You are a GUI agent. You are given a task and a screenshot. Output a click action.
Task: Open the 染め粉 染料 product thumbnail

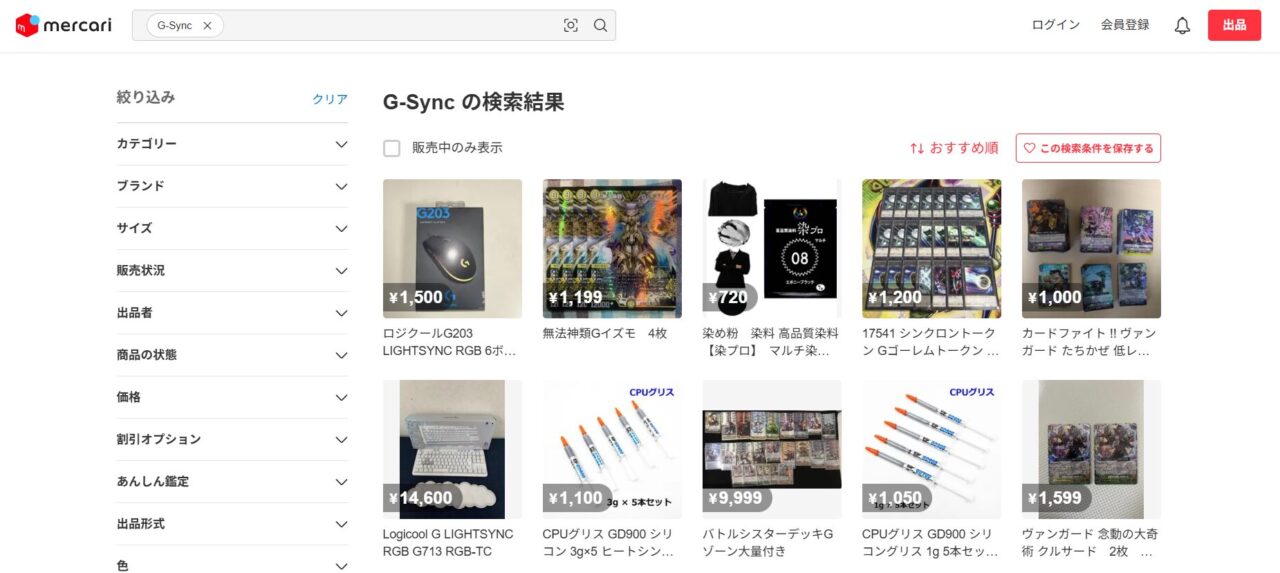772,248
